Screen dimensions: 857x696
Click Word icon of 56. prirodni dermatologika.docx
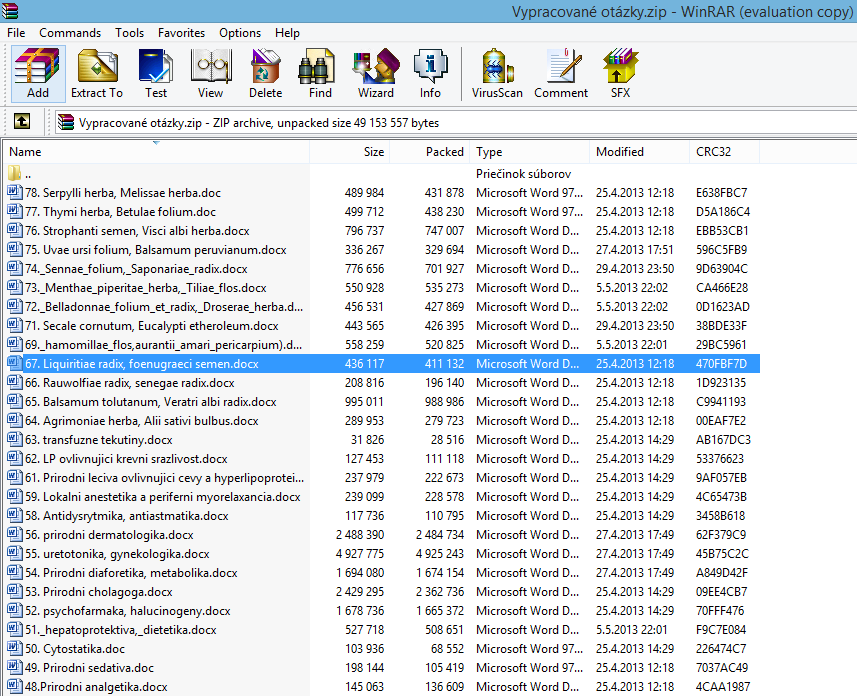[x=15, y=535]
